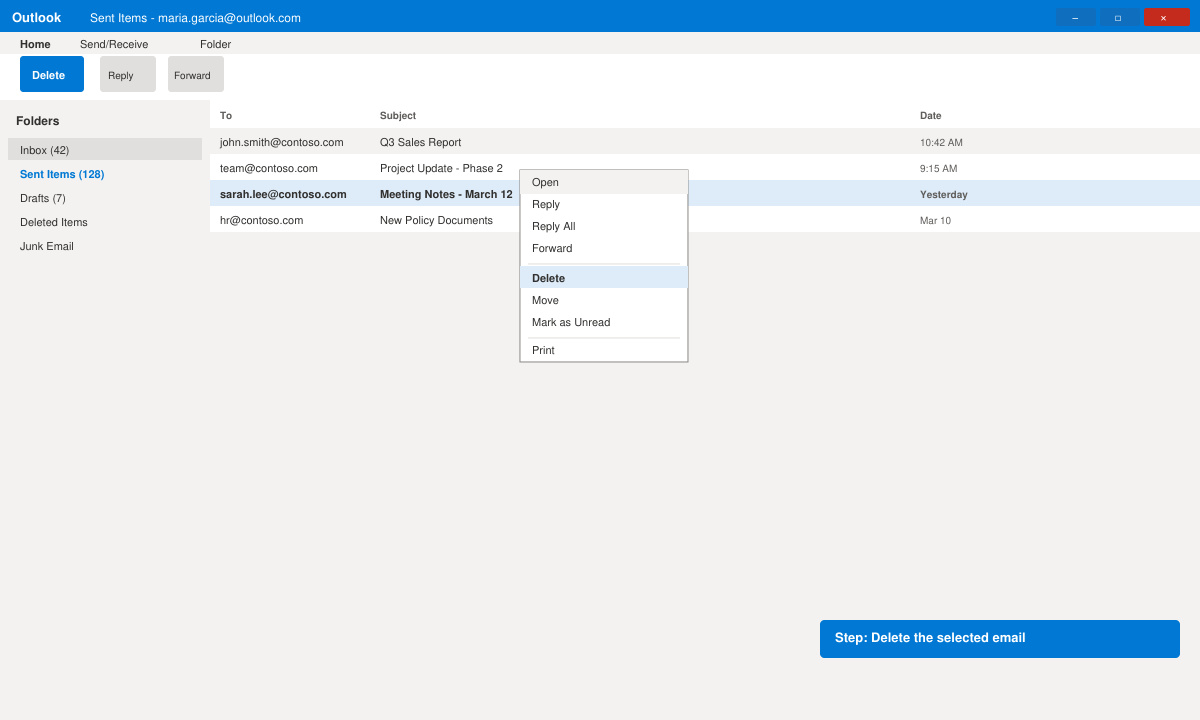Screen dimensions: 1200x720
Task: Select the Q3 Sales Report email
Action: coord(705,142)
